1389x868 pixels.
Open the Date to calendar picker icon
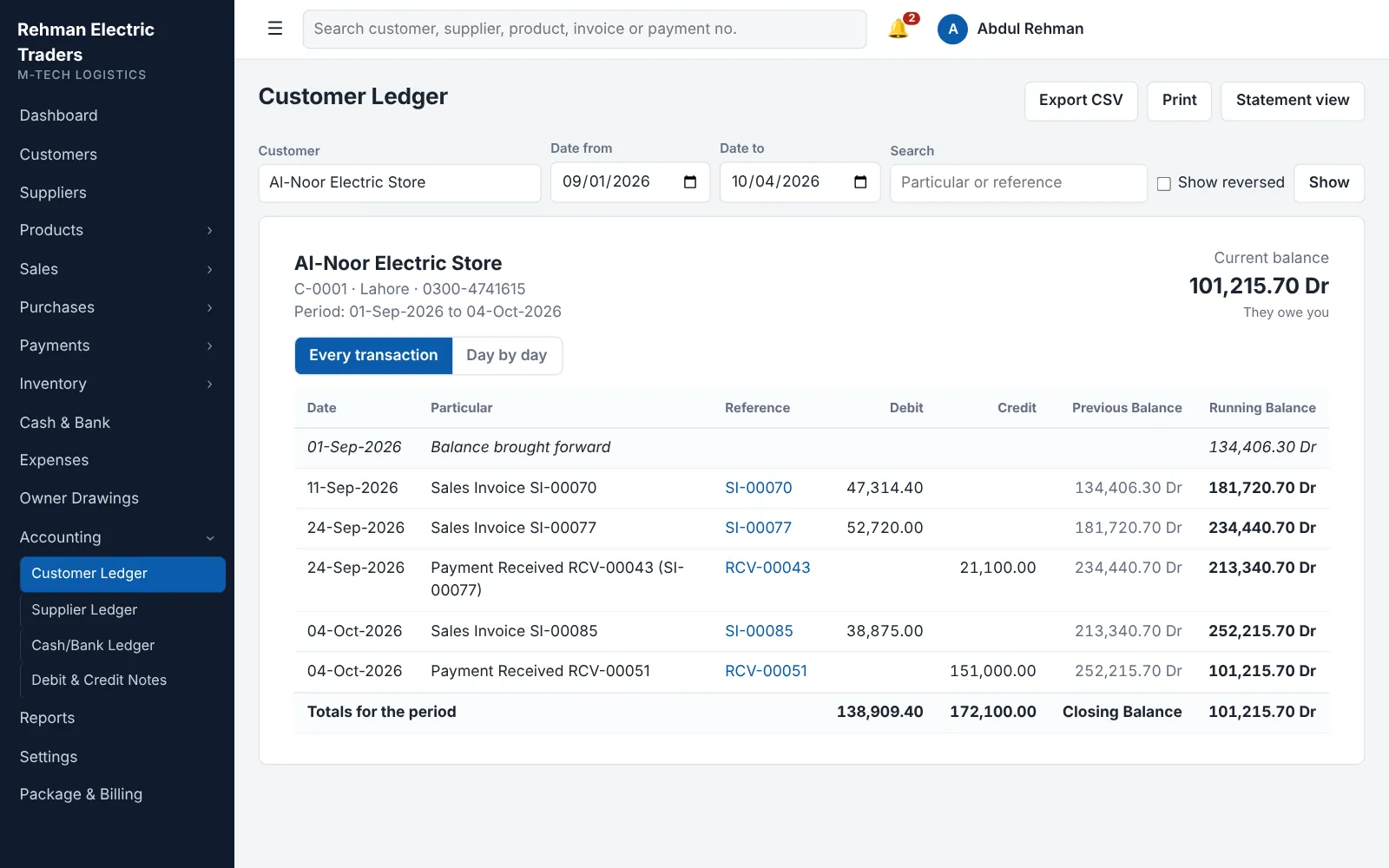click(860, 182)
